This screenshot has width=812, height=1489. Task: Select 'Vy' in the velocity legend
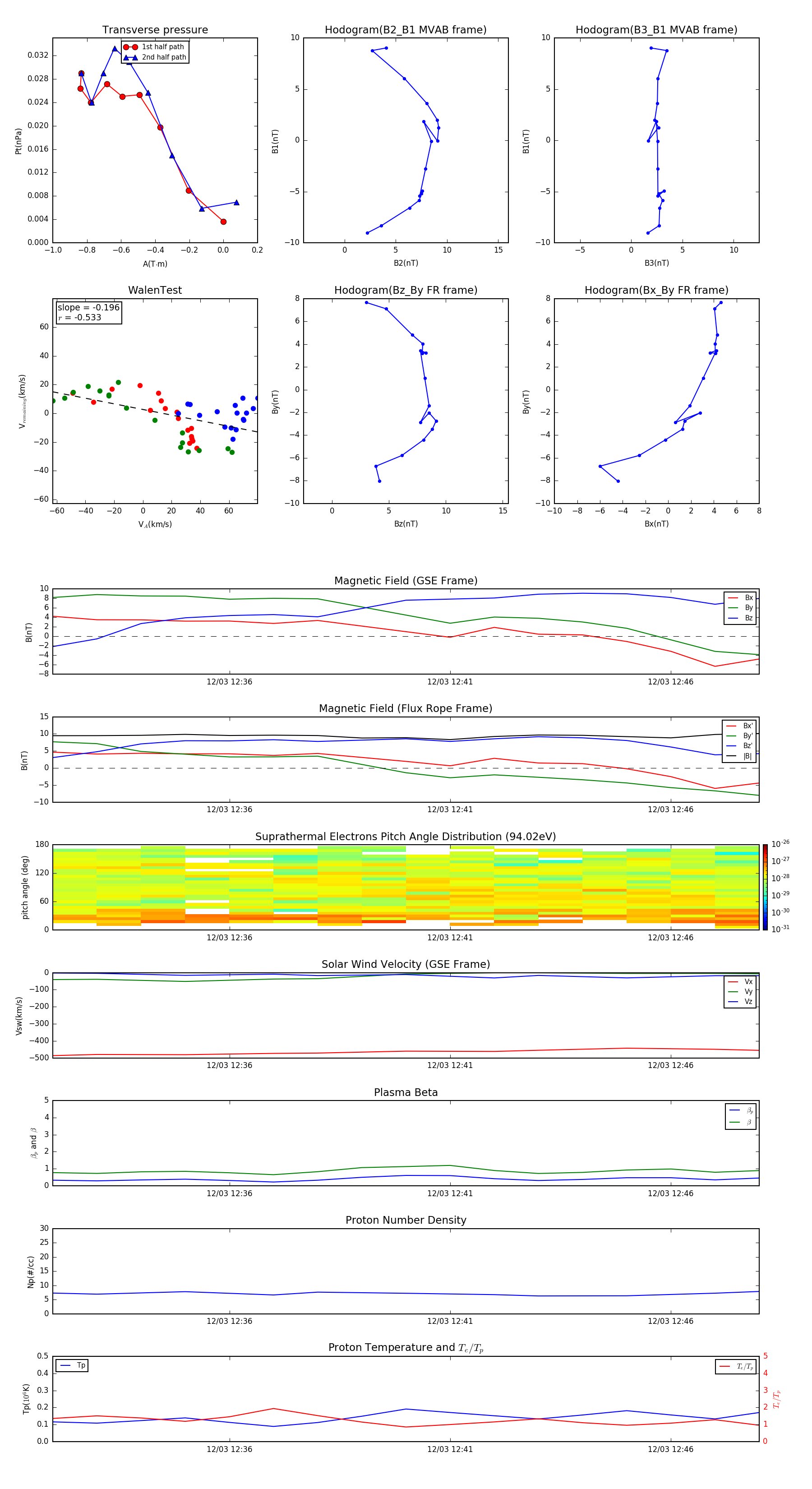(x=740, y=991)
